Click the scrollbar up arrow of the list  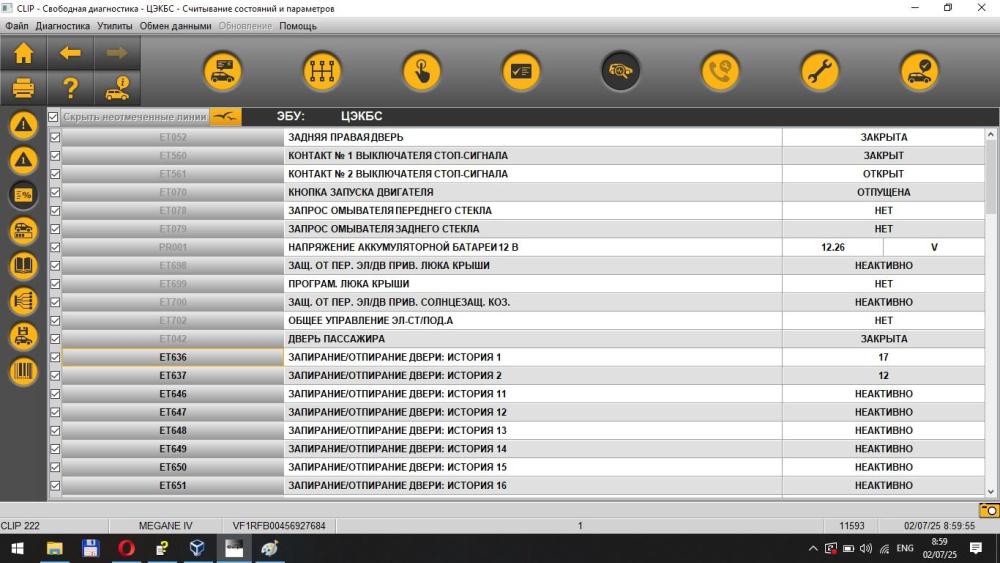coord(990,135)
